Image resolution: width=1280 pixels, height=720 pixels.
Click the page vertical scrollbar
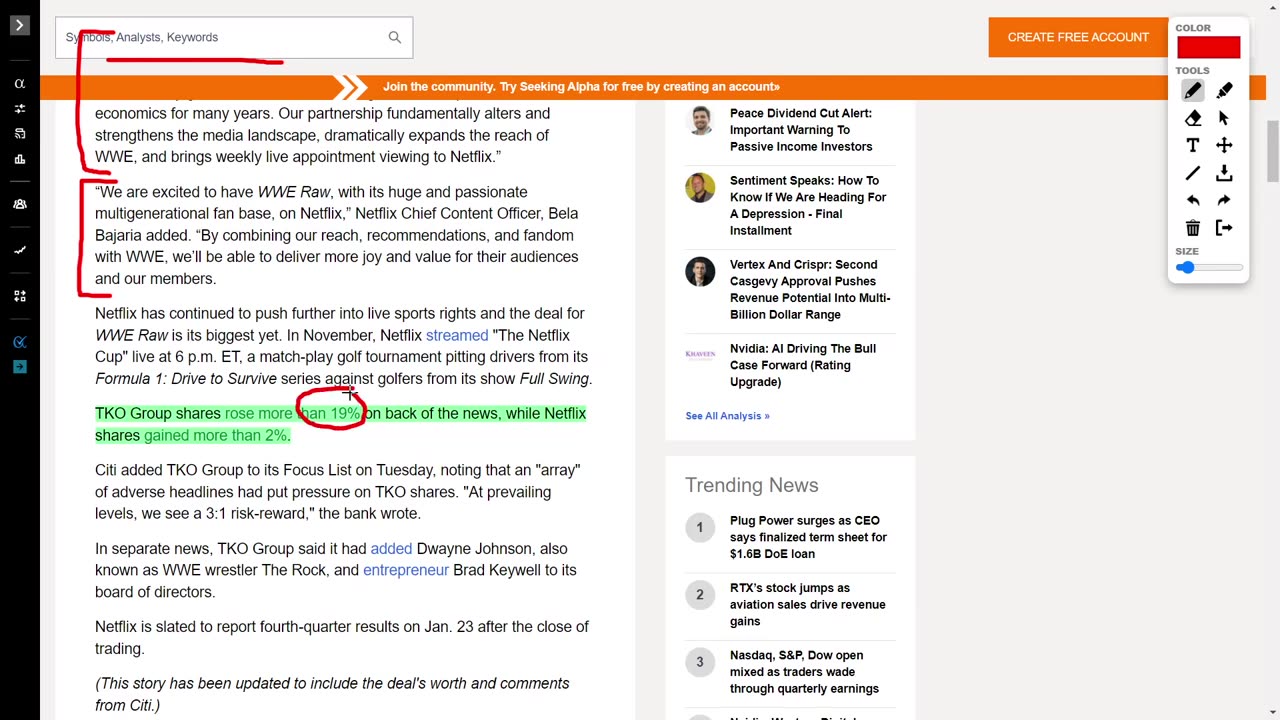point(1272,150)
